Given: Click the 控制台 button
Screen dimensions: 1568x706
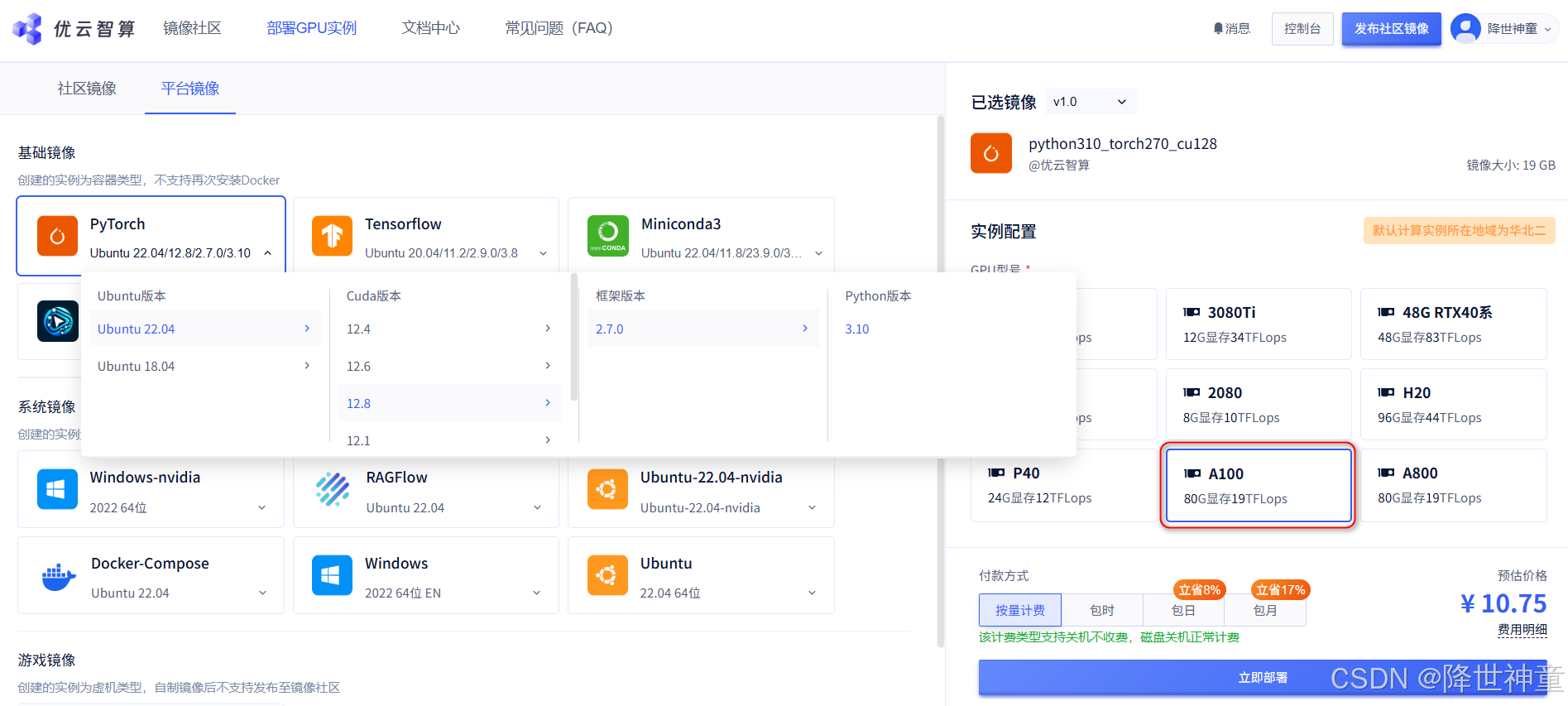Looking at the screenshot, I should 1302,29.
